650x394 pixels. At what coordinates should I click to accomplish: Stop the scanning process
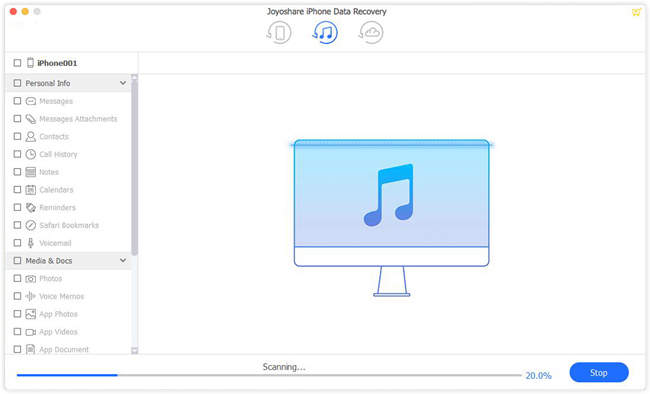tap(599, 373)
